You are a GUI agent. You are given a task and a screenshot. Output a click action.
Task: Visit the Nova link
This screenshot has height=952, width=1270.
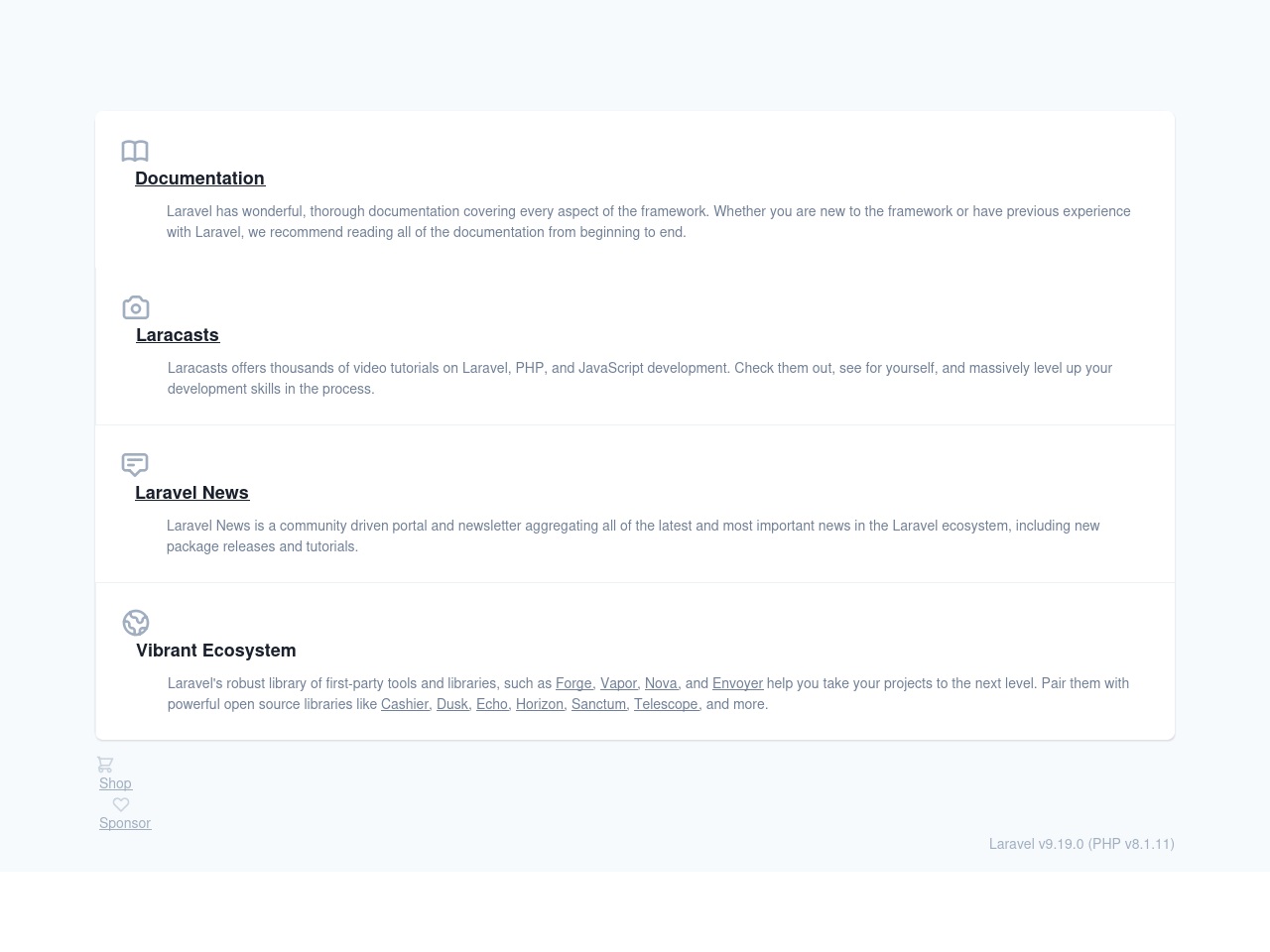click(661, 683)
